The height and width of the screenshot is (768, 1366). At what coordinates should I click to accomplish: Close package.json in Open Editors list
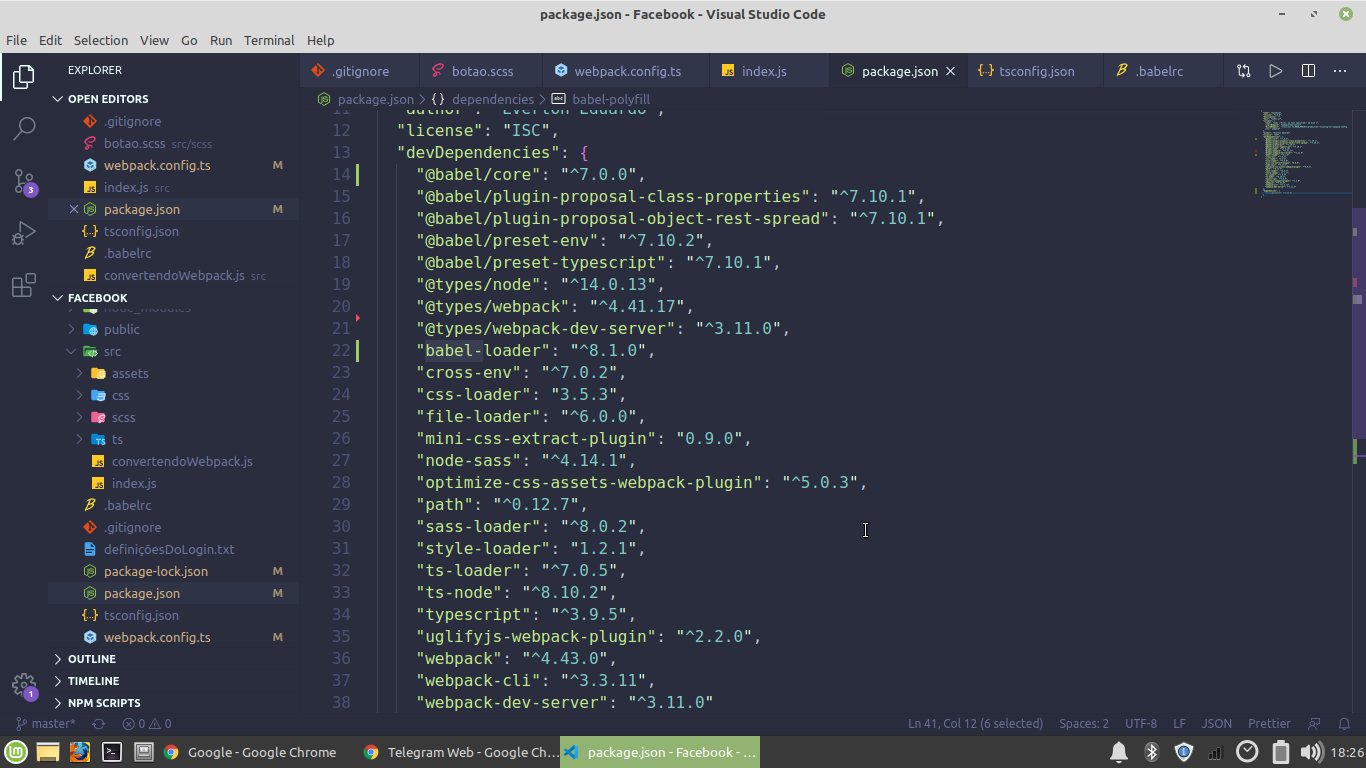[74, 209]
